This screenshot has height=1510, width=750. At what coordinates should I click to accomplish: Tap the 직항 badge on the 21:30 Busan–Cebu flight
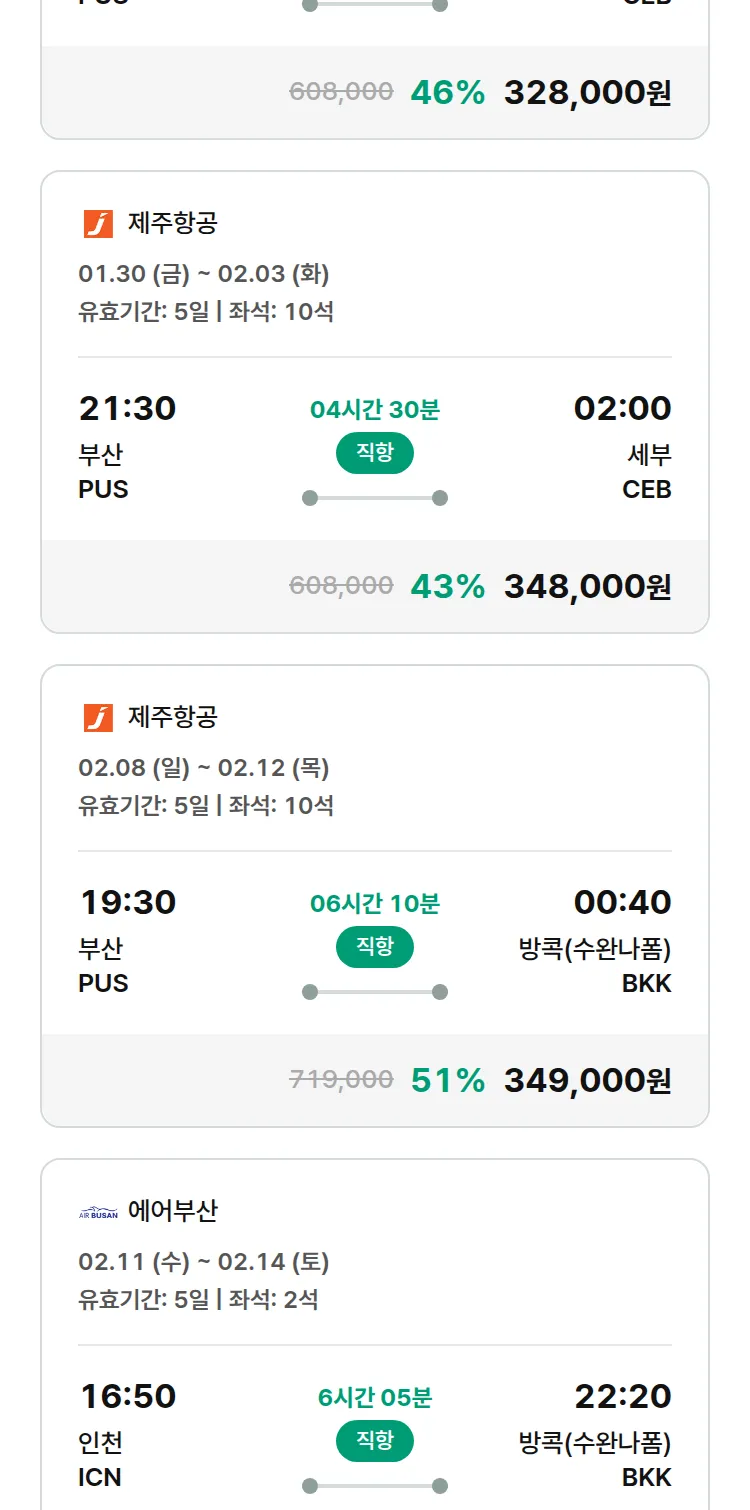pyautogui.click(x=375, y=453)
